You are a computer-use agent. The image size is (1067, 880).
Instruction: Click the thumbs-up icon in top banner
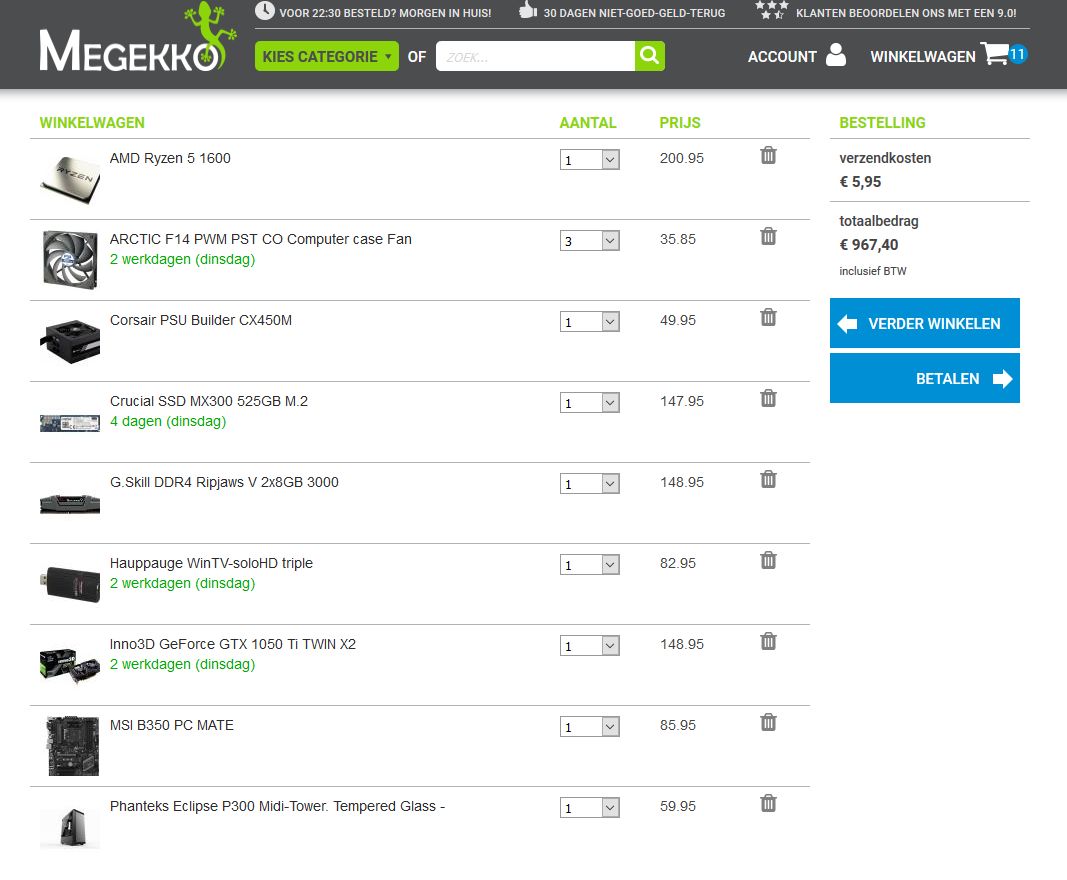click(x=528, y=10)
